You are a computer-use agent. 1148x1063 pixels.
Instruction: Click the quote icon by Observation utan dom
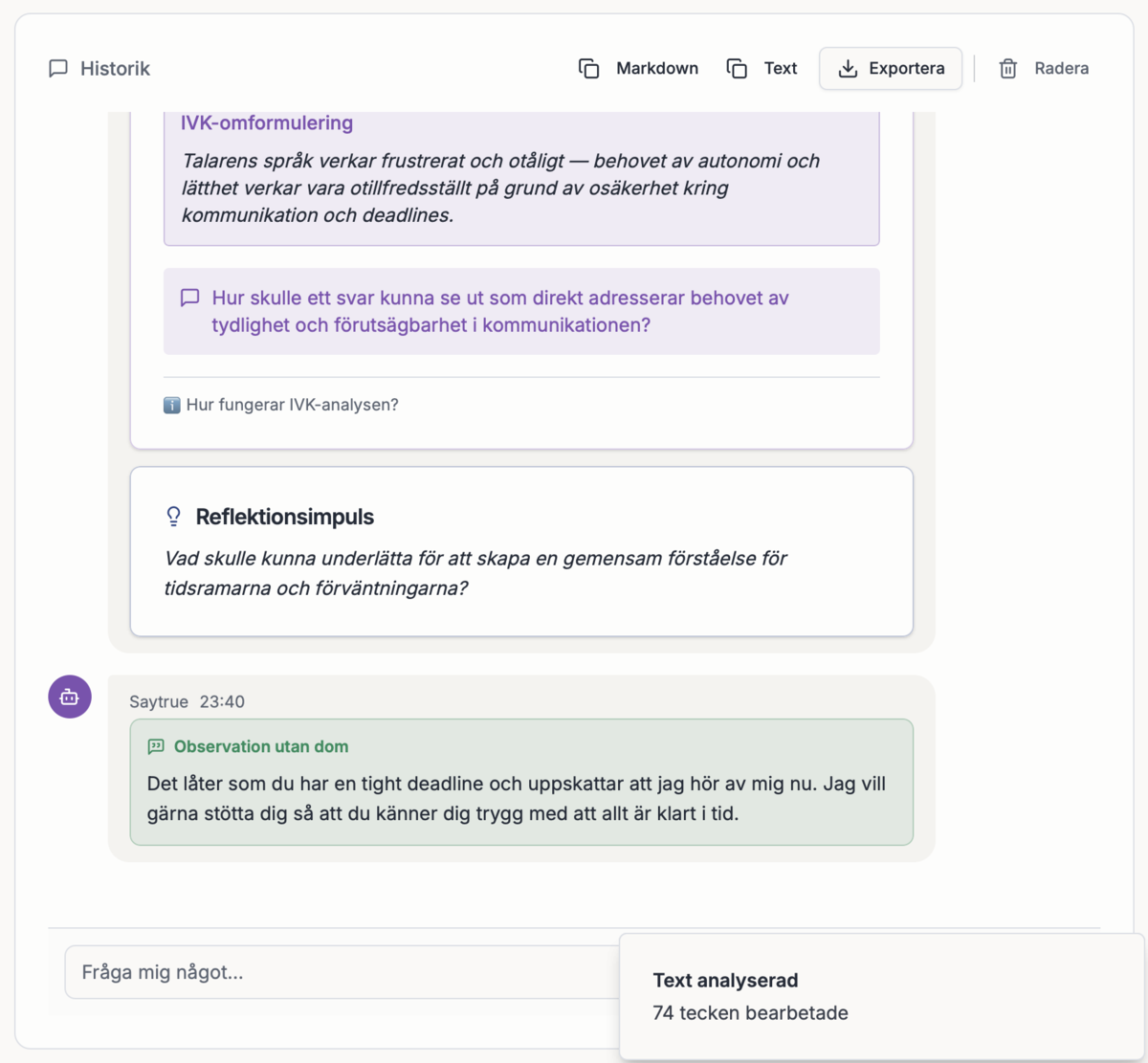coord(156,746)
